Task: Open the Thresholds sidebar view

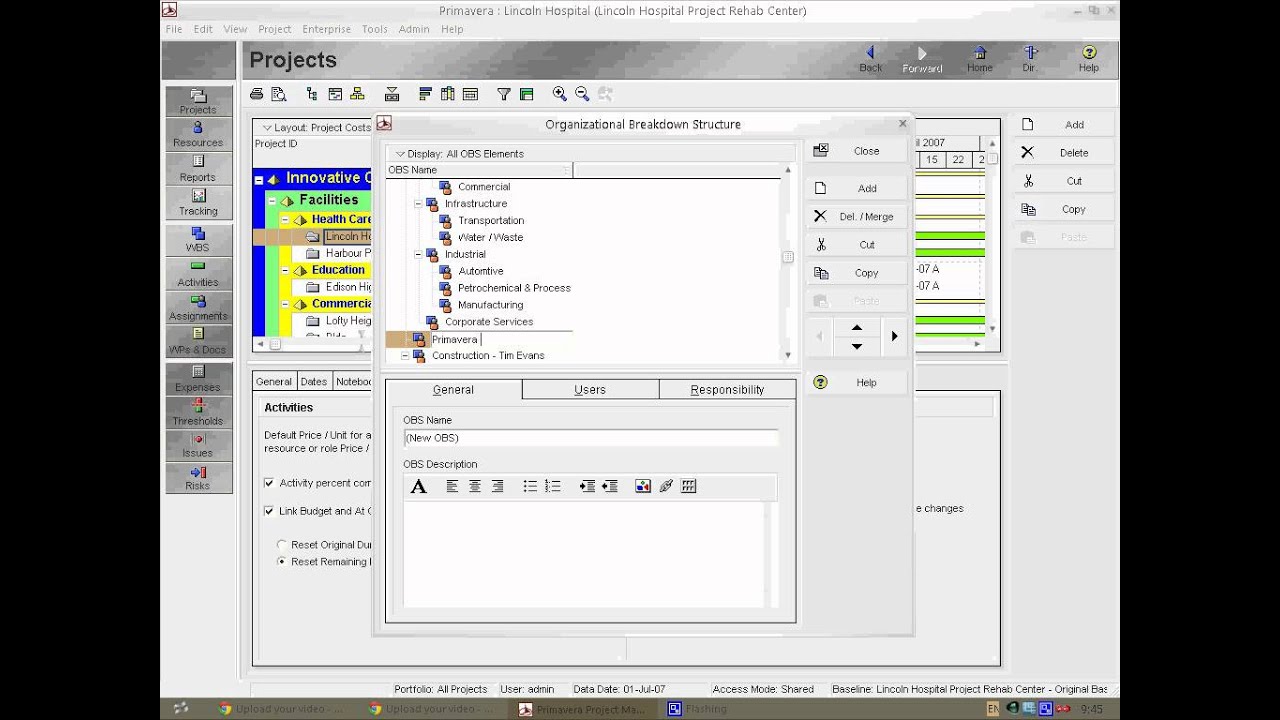Action: click(198, 412)
